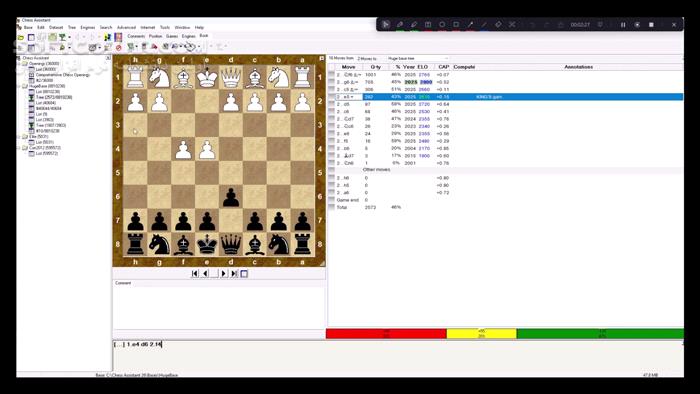Switch to the Games tab
Viewport: 700px width, 394px height.
[172, 36]
